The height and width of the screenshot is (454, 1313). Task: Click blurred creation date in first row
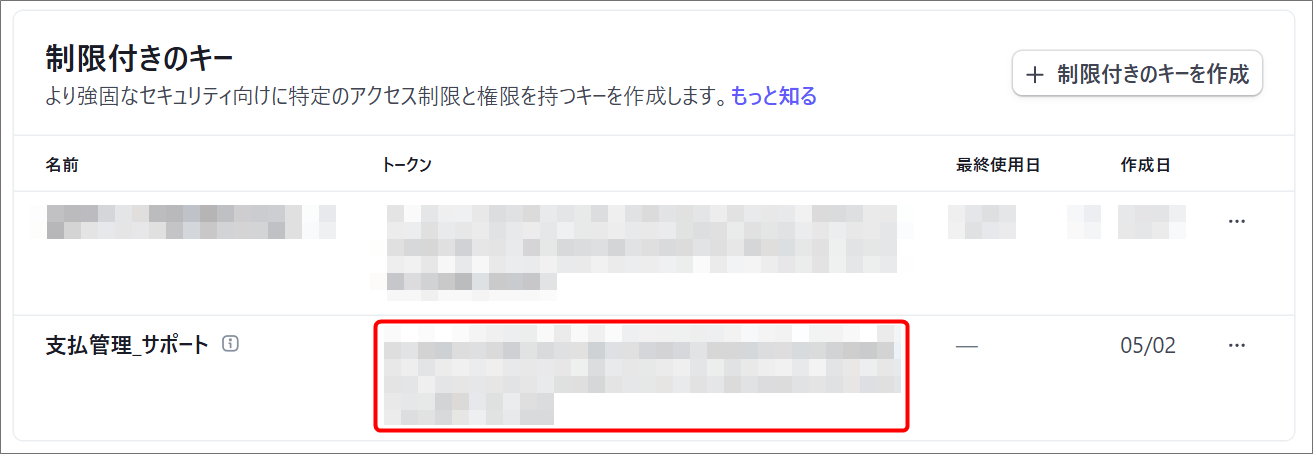pos(1152,221)
